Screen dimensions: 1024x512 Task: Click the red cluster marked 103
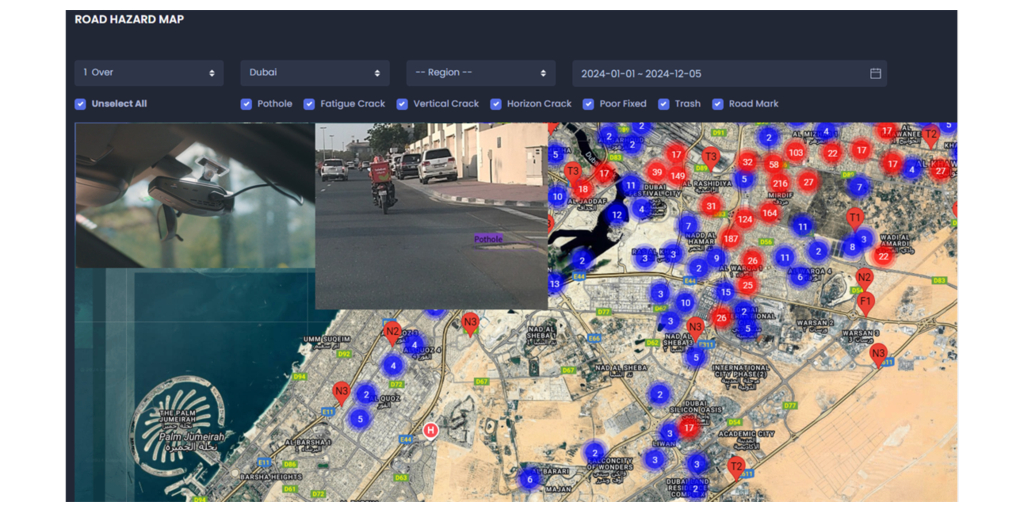(x=795, y=152)
